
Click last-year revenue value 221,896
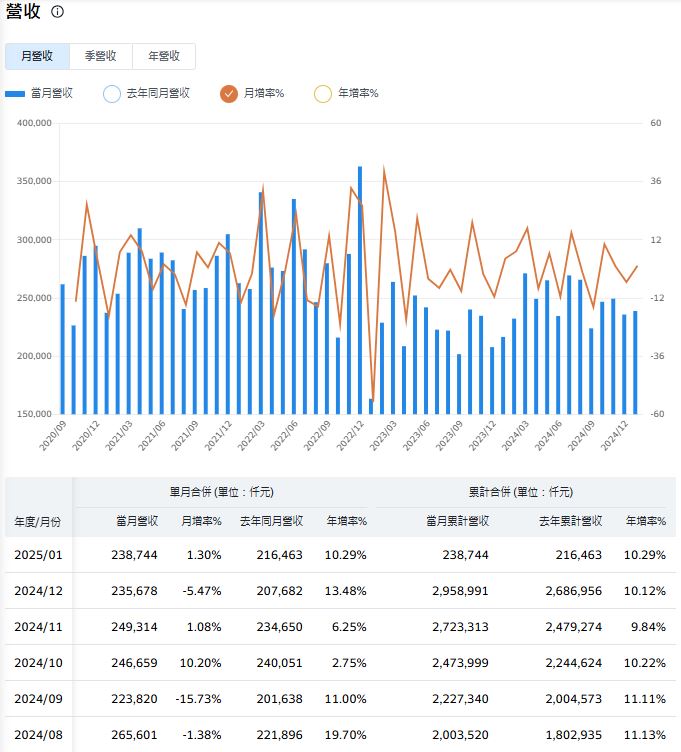coord(280,735)
